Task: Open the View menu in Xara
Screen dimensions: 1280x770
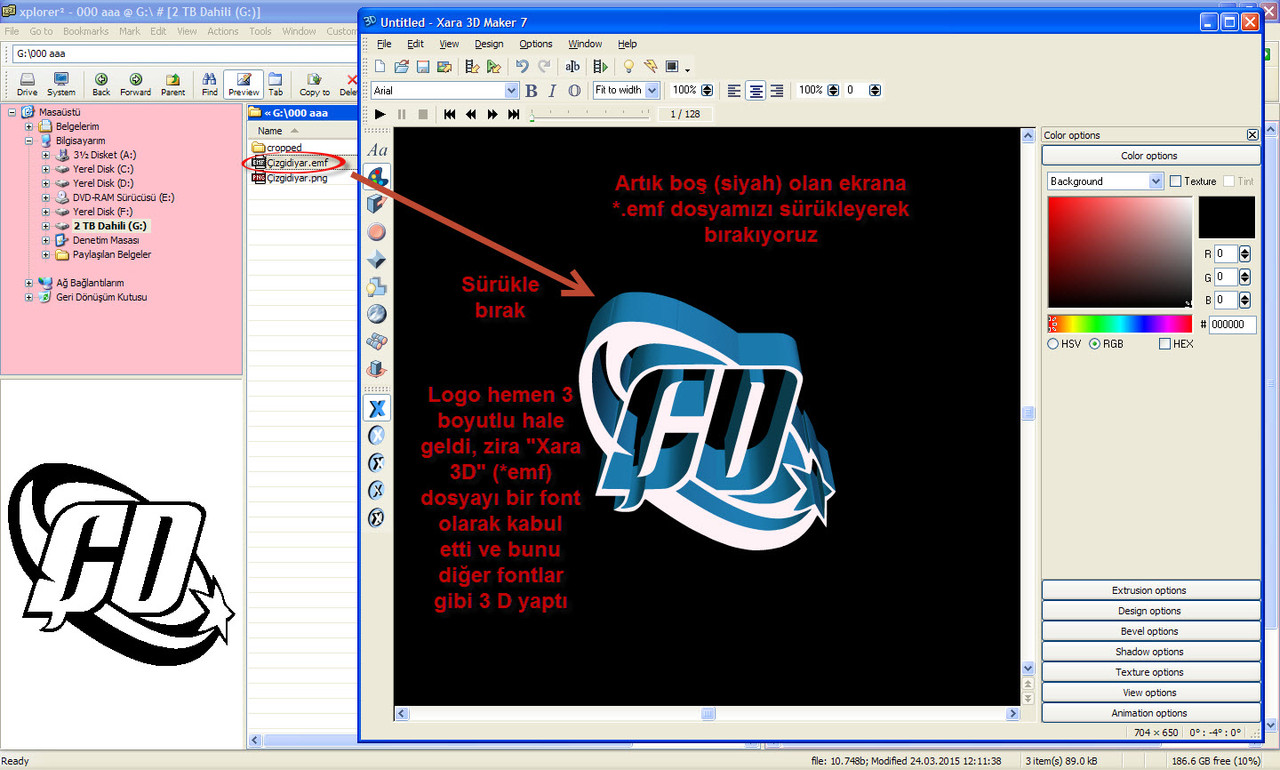Action: 449,44
